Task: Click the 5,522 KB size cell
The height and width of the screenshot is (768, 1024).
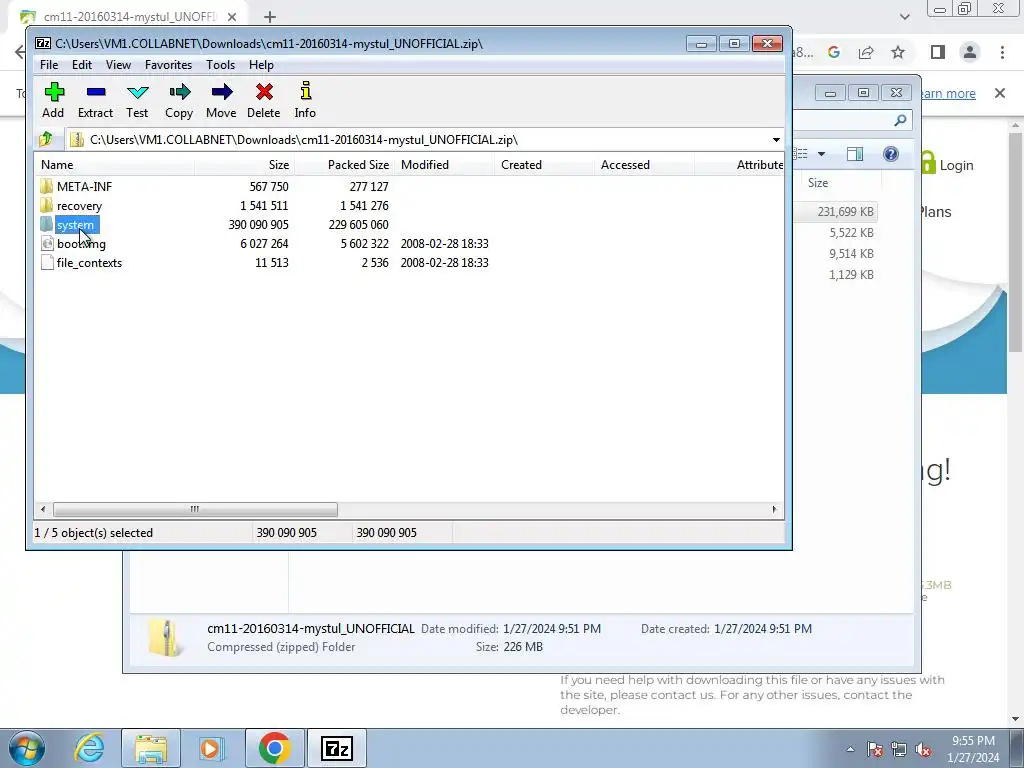Action: (851, 232)
